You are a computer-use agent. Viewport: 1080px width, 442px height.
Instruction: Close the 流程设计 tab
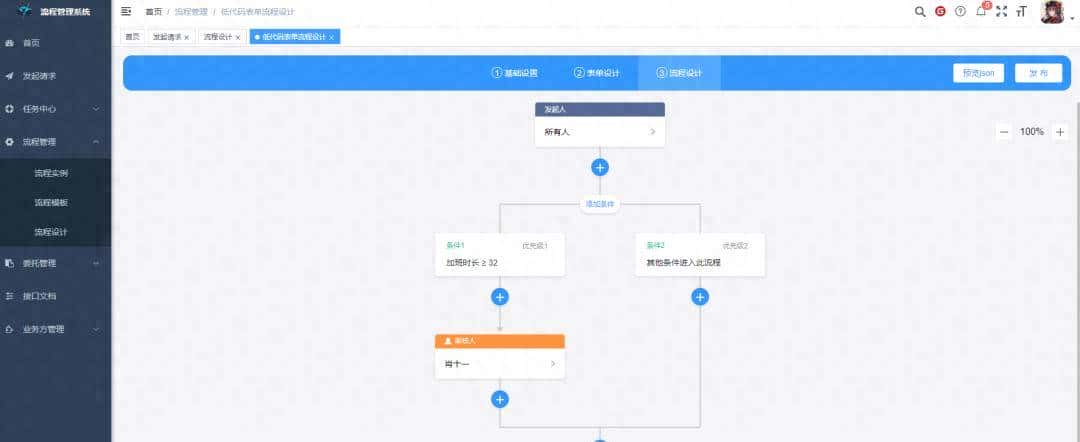click(238, 37)
